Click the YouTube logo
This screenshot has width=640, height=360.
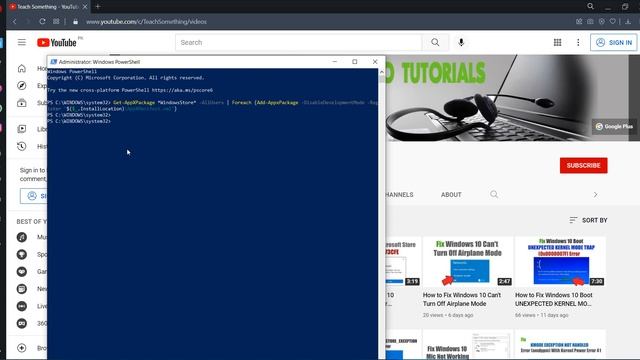(57, 42)
